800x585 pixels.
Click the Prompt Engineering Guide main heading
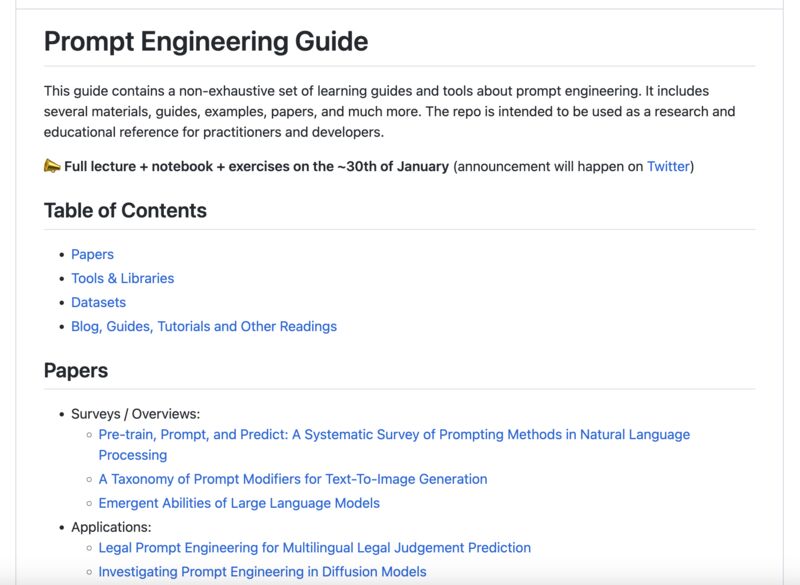point(206,41)
